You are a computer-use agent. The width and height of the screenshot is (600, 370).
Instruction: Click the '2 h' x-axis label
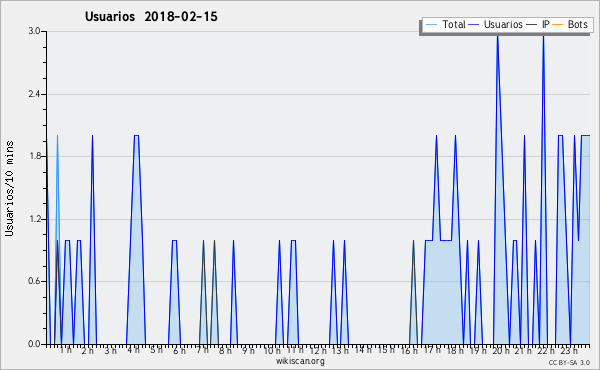click(88, 351)
